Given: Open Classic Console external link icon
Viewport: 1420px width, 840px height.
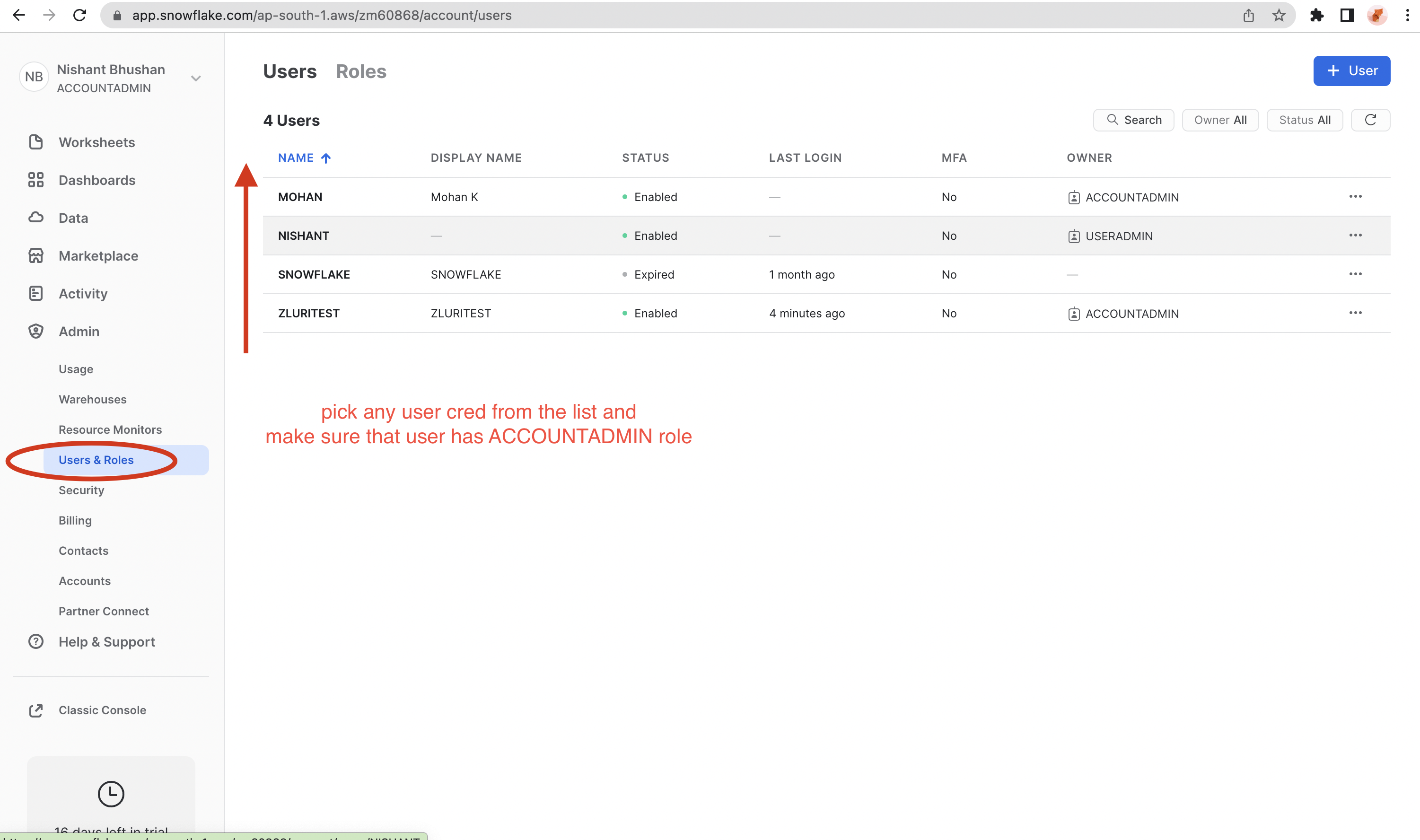Looking at the screenshot, I should coord(35,710).
